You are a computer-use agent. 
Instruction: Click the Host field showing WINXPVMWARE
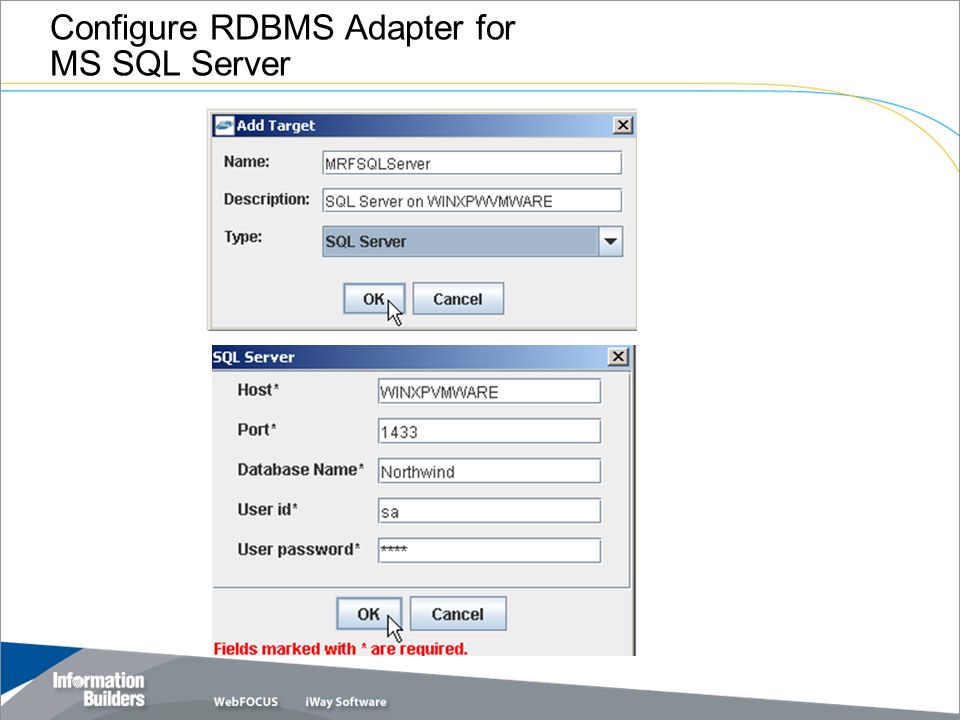click(489, 391)
